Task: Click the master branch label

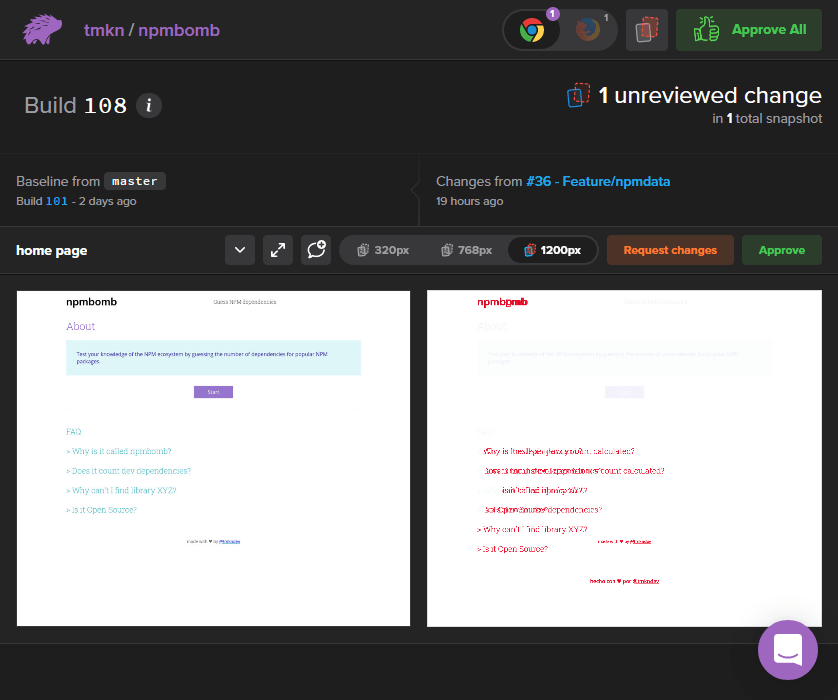Action: pyautogui.click(x=135, y=181)
